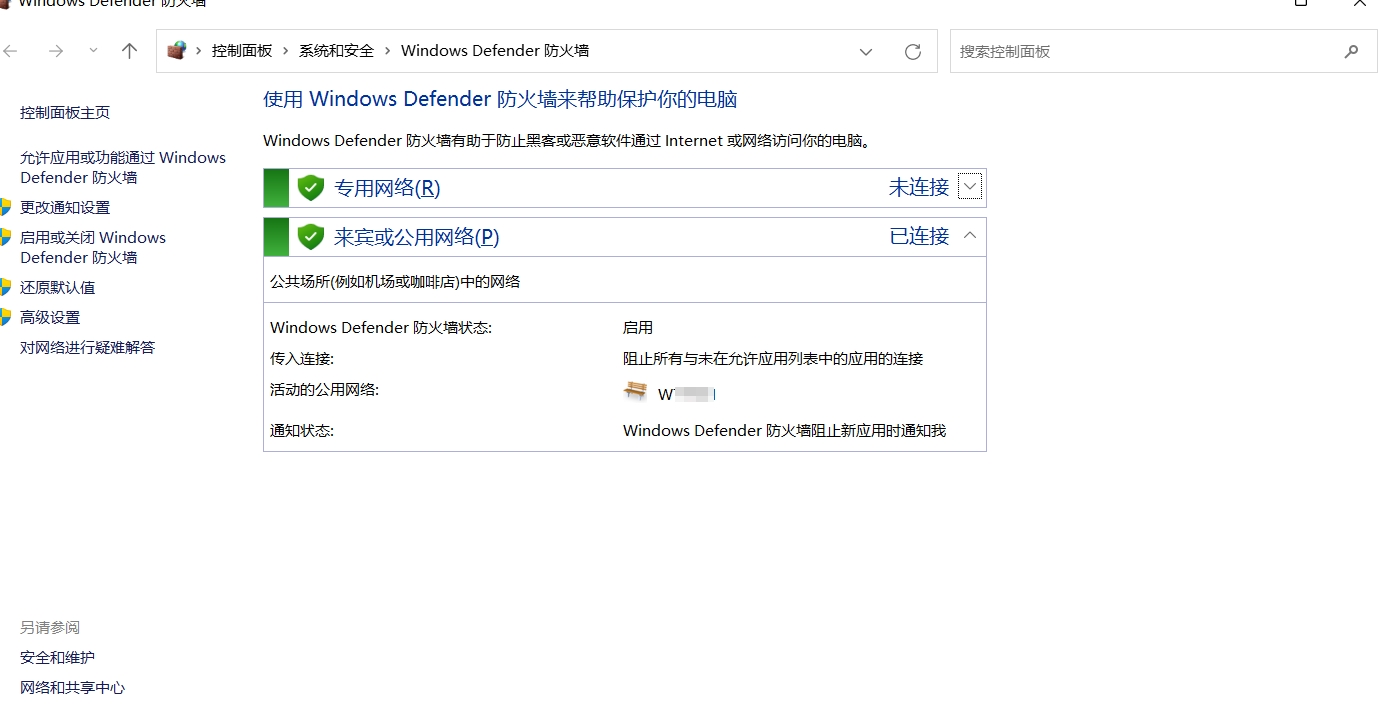Open the address bar history dropdown
Screen dimensions: 1385x710
866,52
